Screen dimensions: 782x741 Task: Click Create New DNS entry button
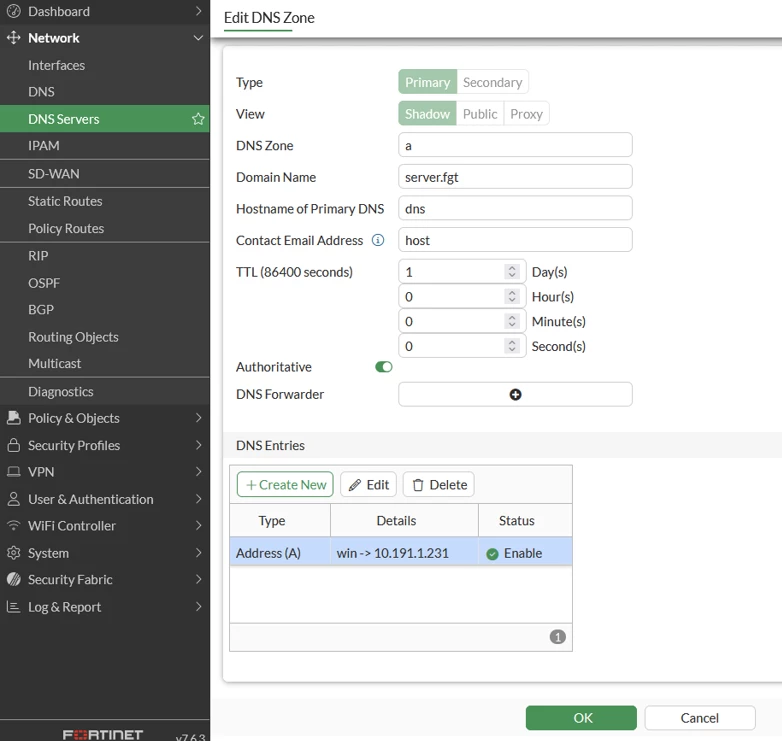[x=285, y=484]
